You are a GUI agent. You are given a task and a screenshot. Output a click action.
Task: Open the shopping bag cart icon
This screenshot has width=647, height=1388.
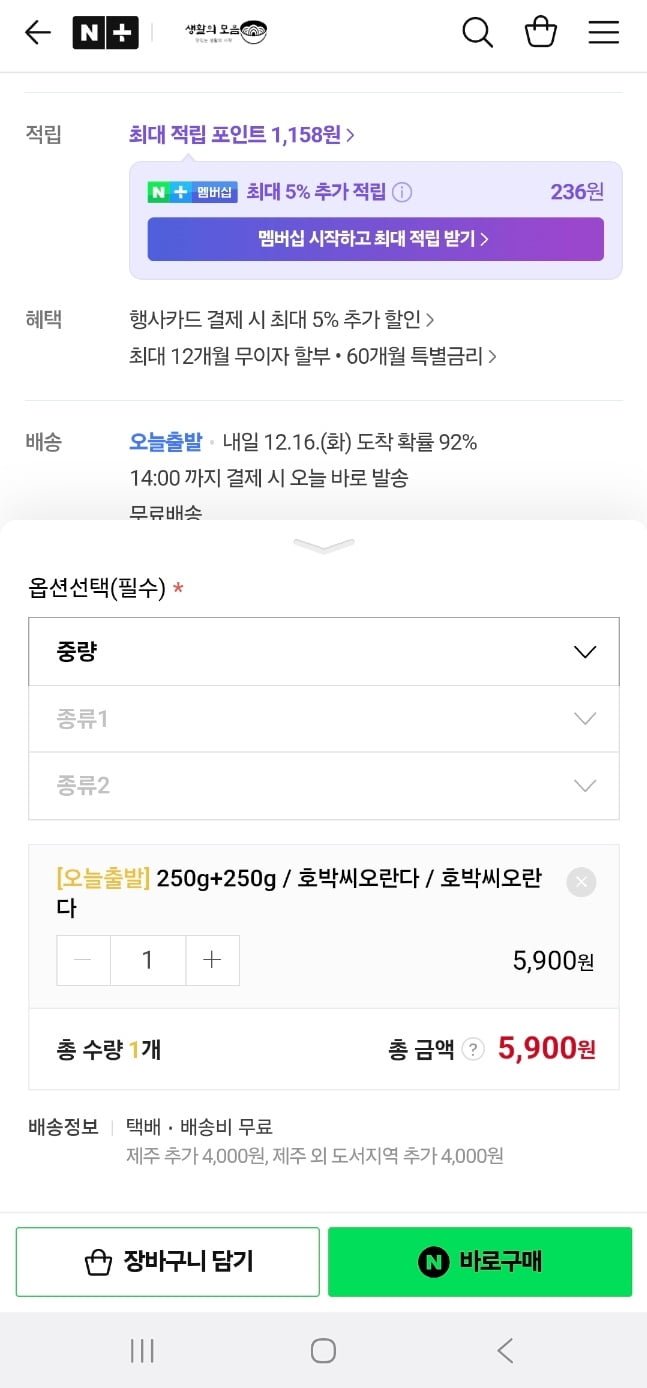tap(541, 32)
